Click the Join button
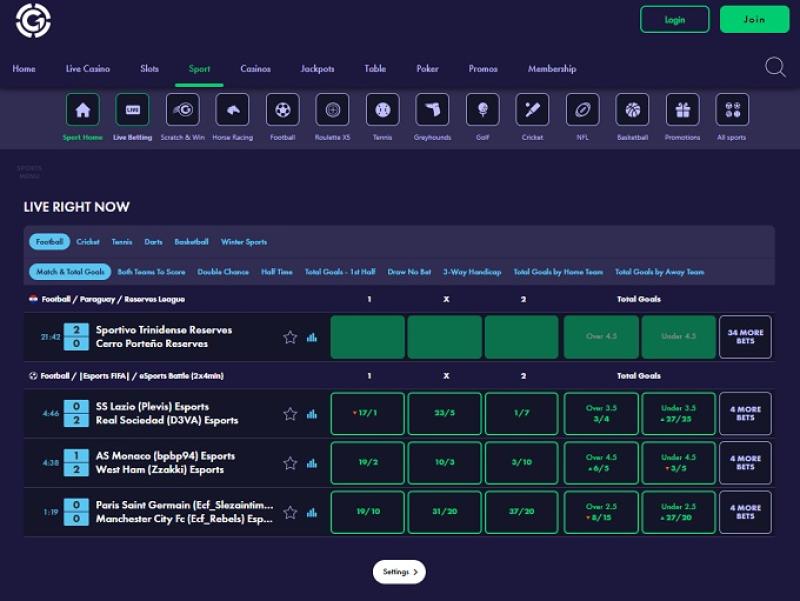The width and height of the screenshot is (800, 601). tap(754, 19)
